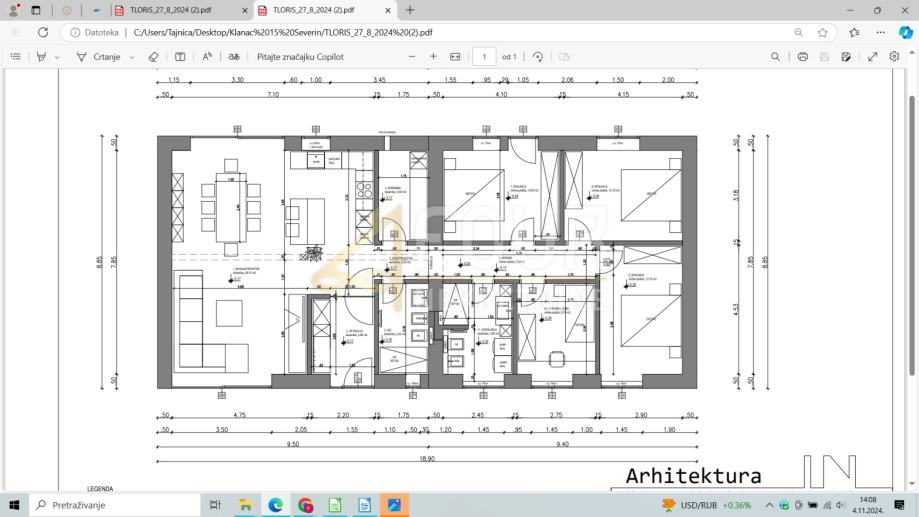Expand the Crtanje drawing options dropdown
The width and height of the screenshot is (919, 517).
click(x=132, y=57)
